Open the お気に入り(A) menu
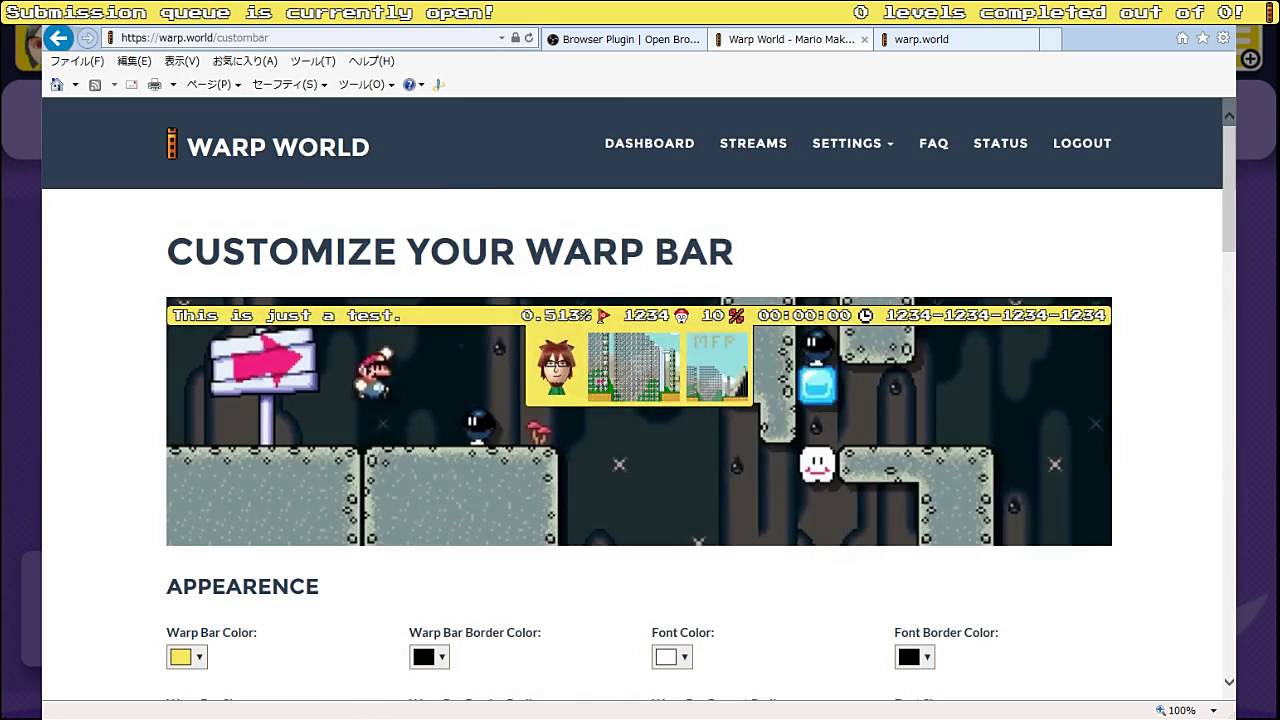 coord(245,61)
